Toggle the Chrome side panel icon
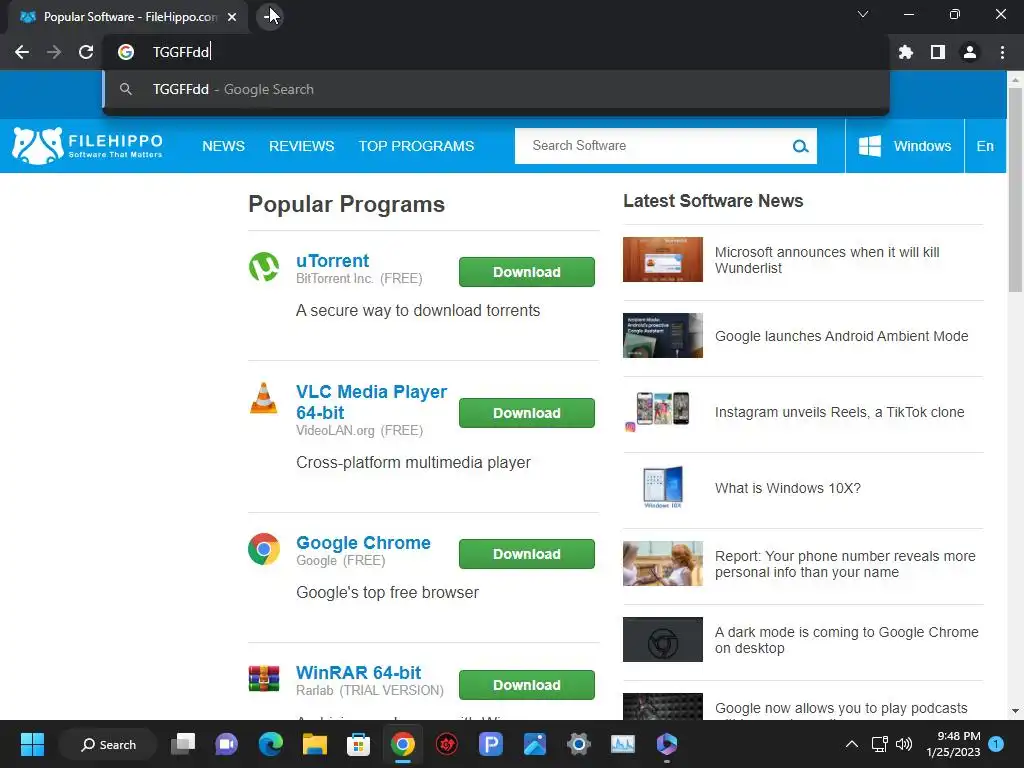1024x768 pixels. click(937, 52)
